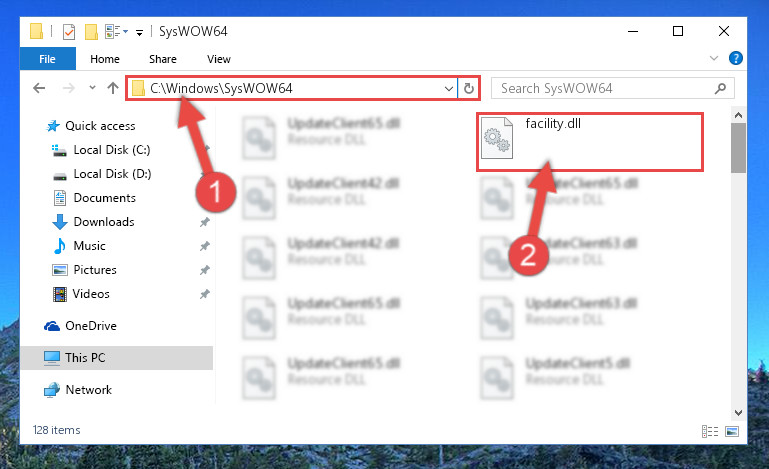Refresh the SysWOW64 folder view
The width and height of the screenshot is (769, 469).
(x=469, y=88)
